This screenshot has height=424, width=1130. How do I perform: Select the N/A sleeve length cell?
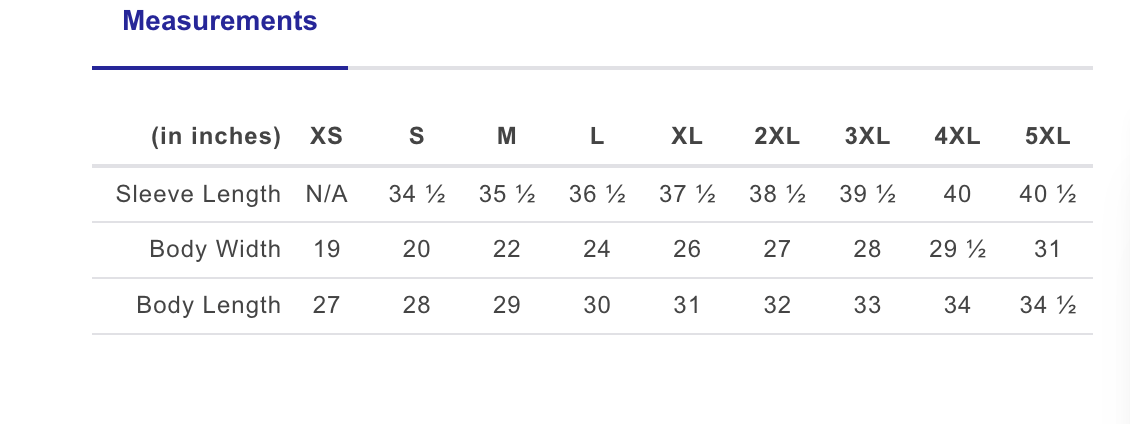point(327,194)
